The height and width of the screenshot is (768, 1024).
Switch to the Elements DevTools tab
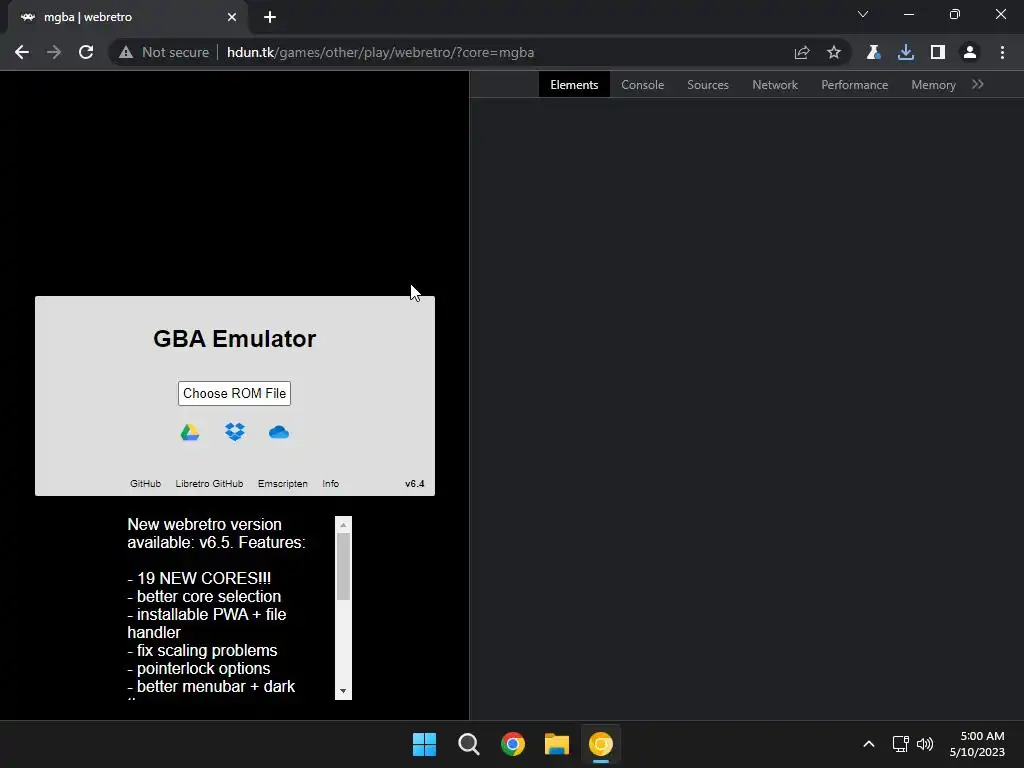(x=574, y=85)
